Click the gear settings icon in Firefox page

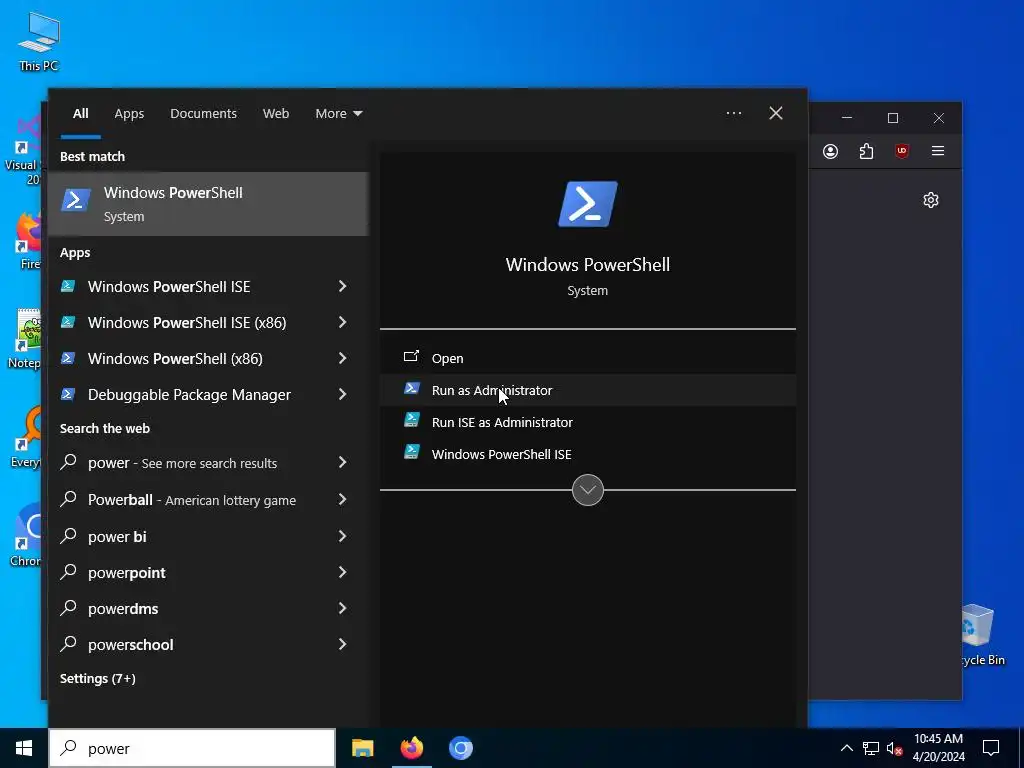click(x=931, y=200)
